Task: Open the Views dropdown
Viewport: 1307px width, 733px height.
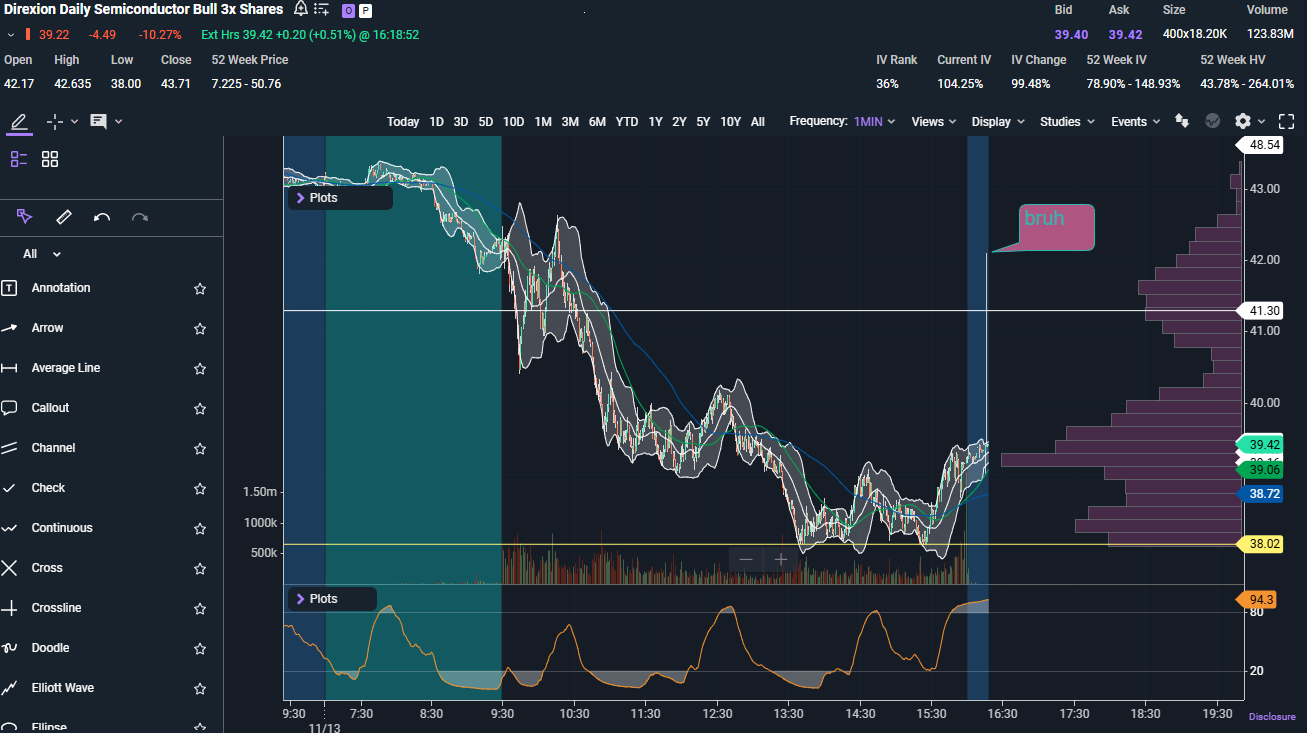Action: tap(934, 122)
